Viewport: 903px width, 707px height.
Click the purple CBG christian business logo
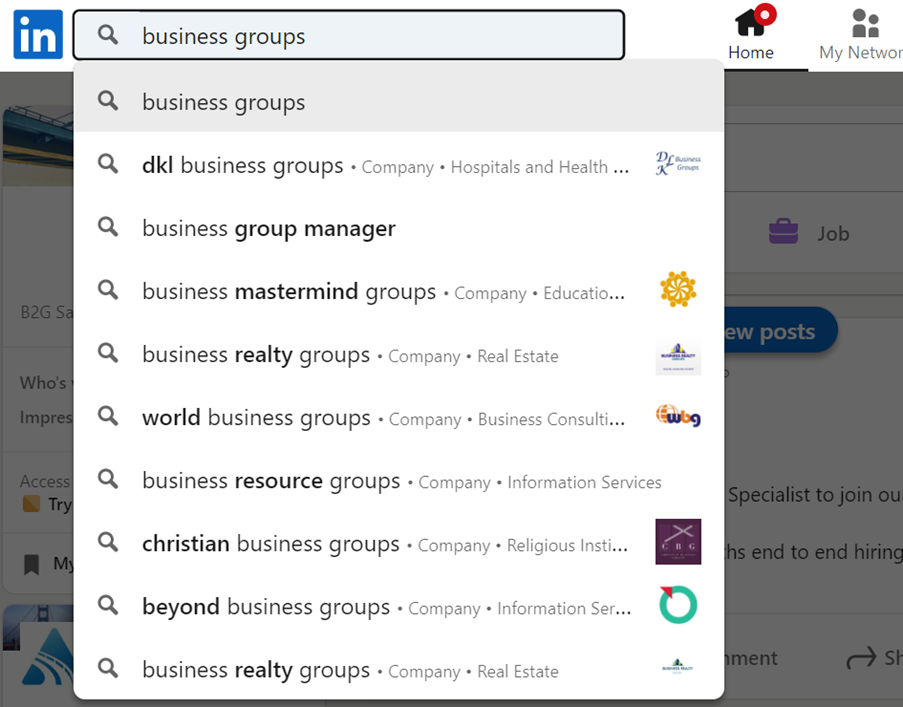pos(678,542)
